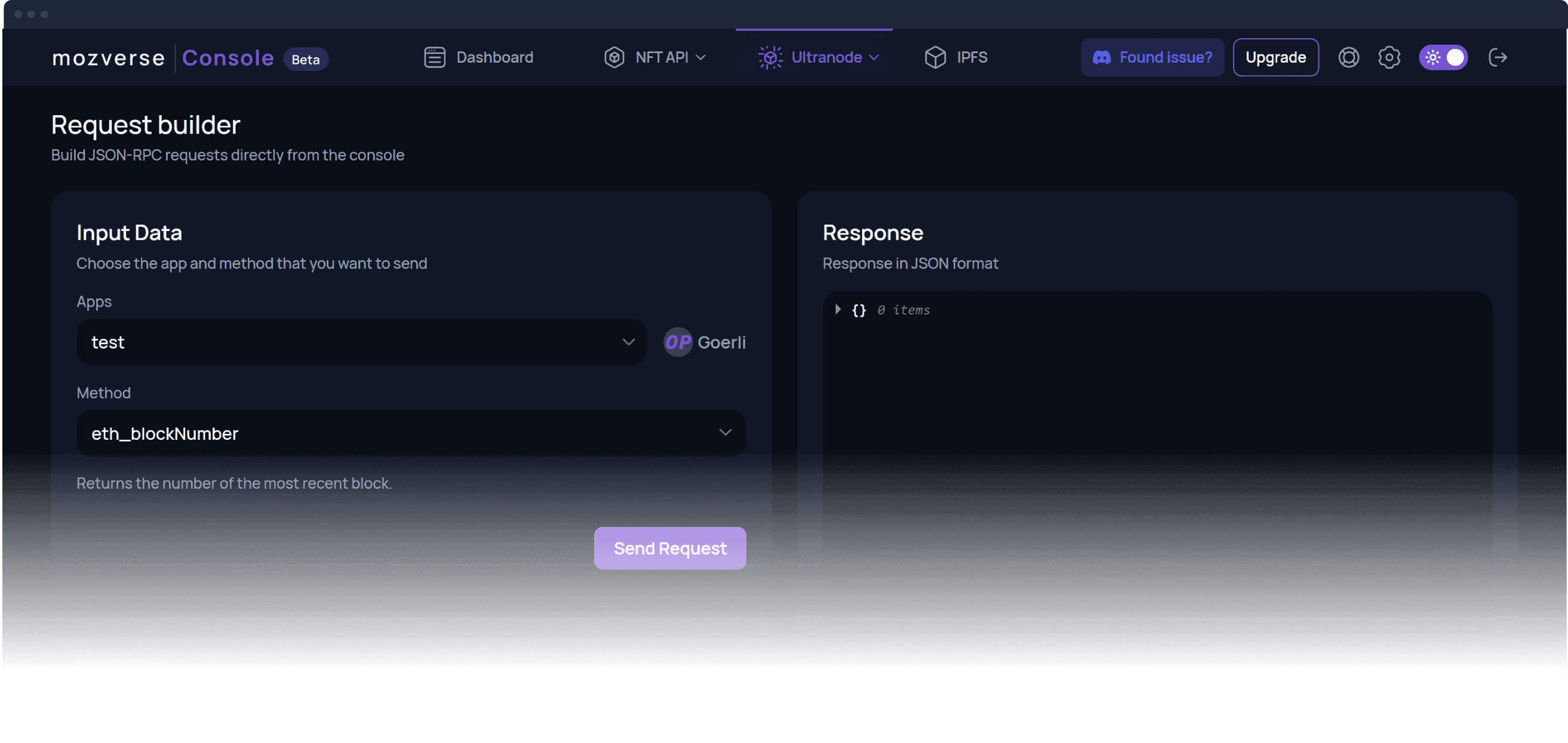Image resolution: width=1568 pixels, height=743 pixels.
Task: Click the NFT API hexagon icon
Action: (614, 57)
